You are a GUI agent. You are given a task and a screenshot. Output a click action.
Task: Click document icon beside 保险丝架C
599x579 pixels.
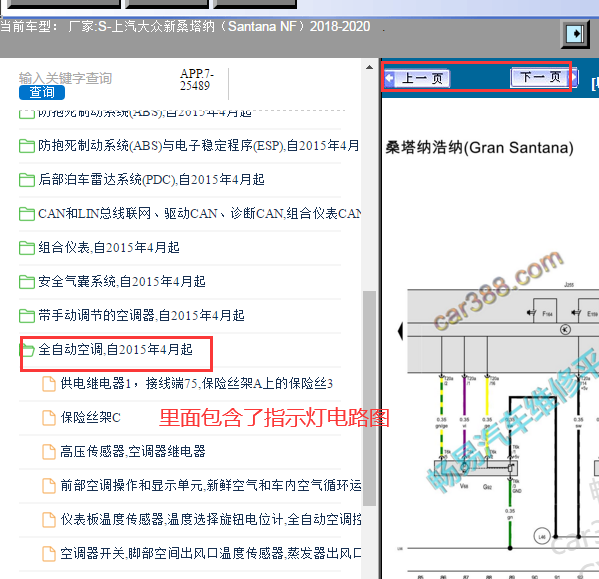(49, 418)
